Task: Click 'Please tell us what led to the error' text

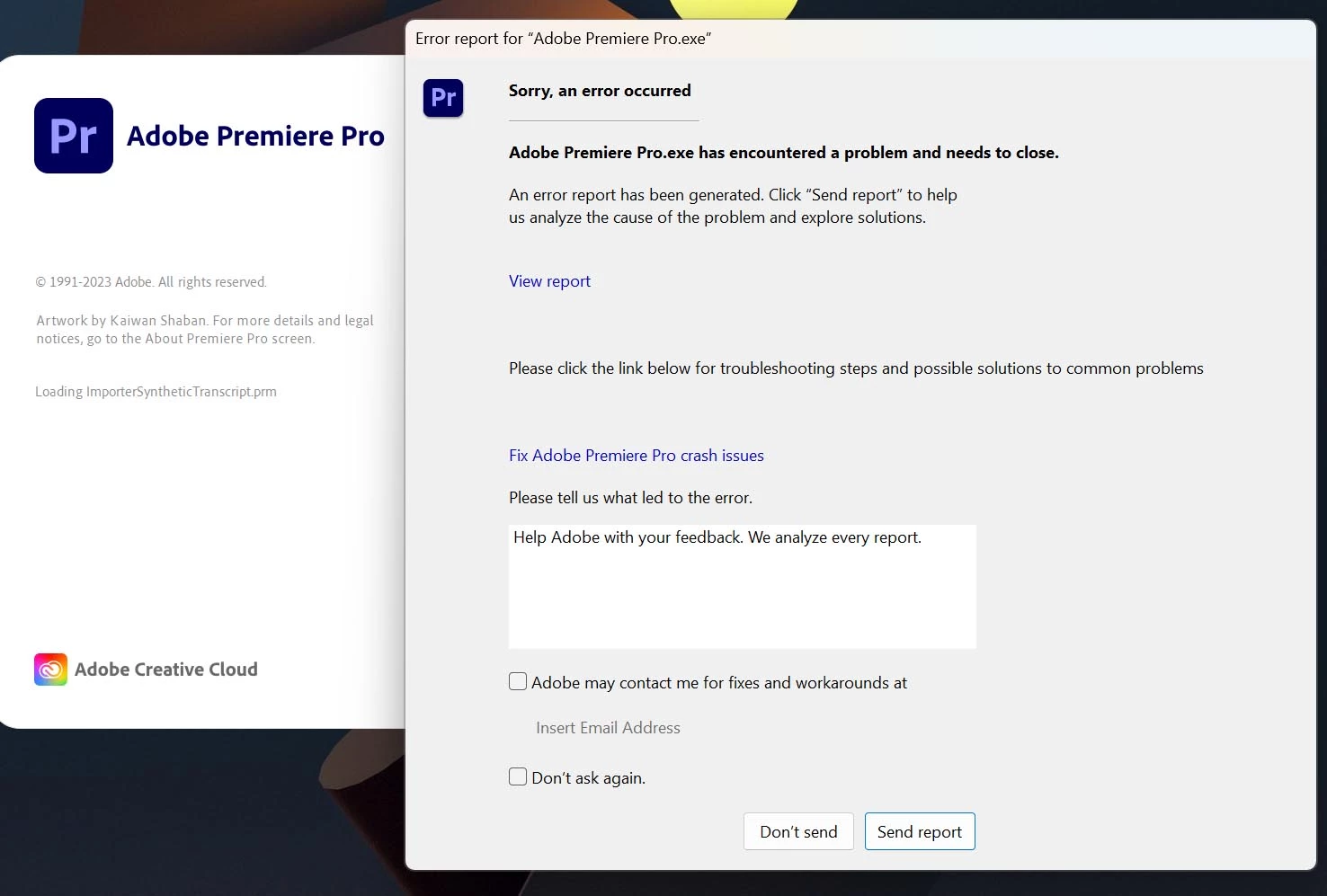Action: [x=630, y=498]
